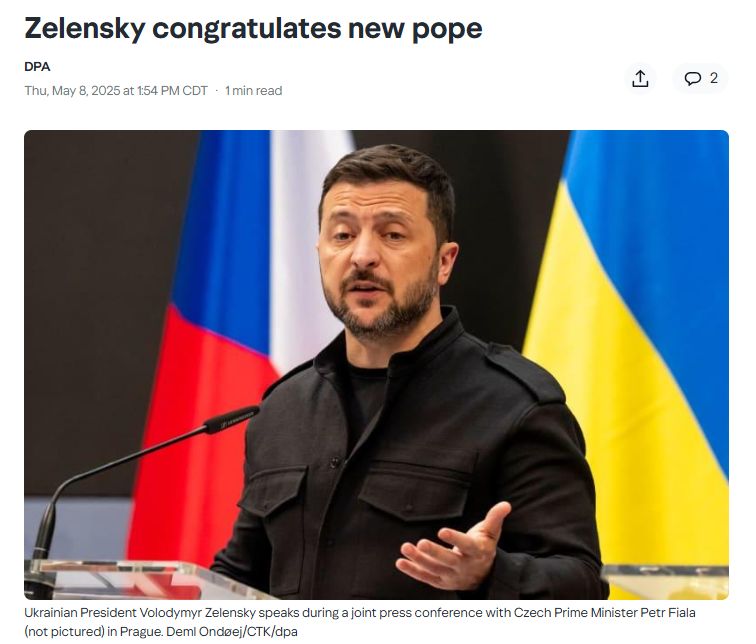
Task: Click the comment count number 2
Action: click(714, 78)
